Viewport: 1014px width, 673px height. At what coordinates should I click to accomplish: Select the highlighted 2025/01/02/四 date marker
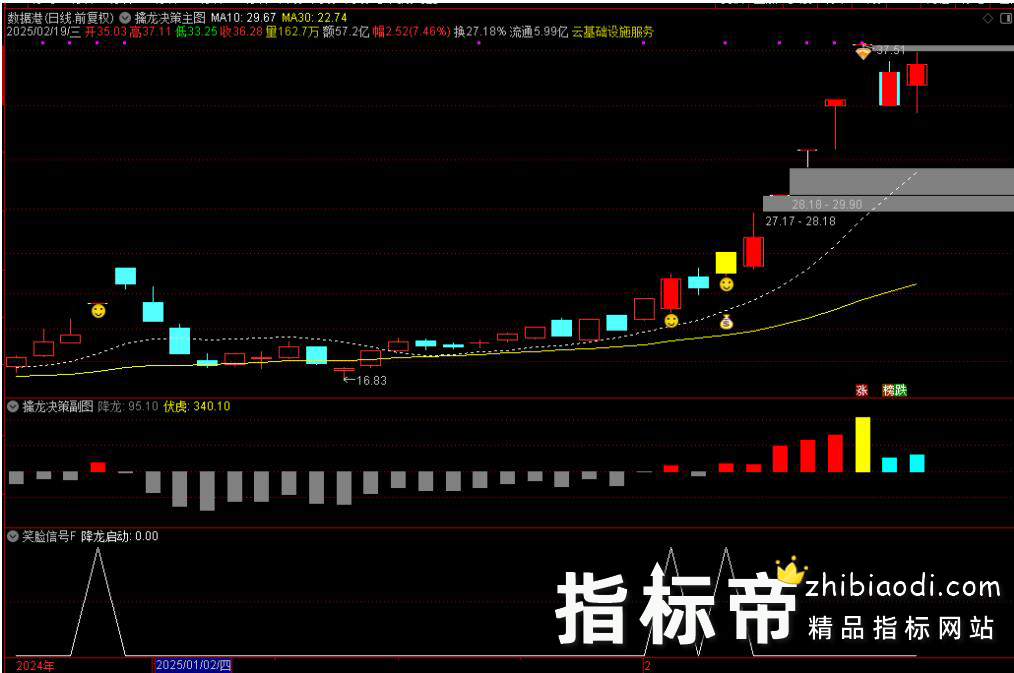(x=193, y=665)
